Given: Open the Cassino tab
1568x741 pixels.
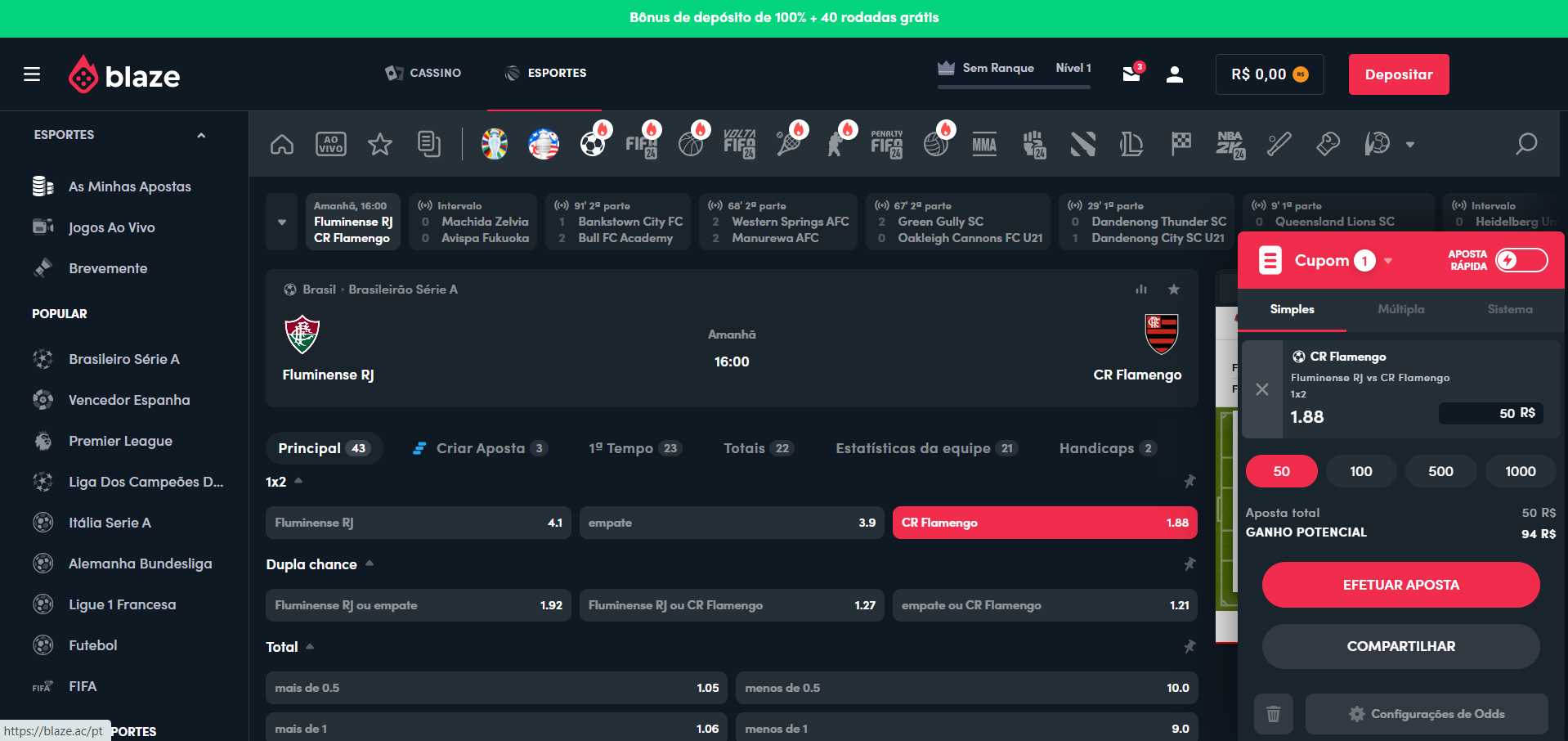Looking at the screenshot, I should coord(423,73).
